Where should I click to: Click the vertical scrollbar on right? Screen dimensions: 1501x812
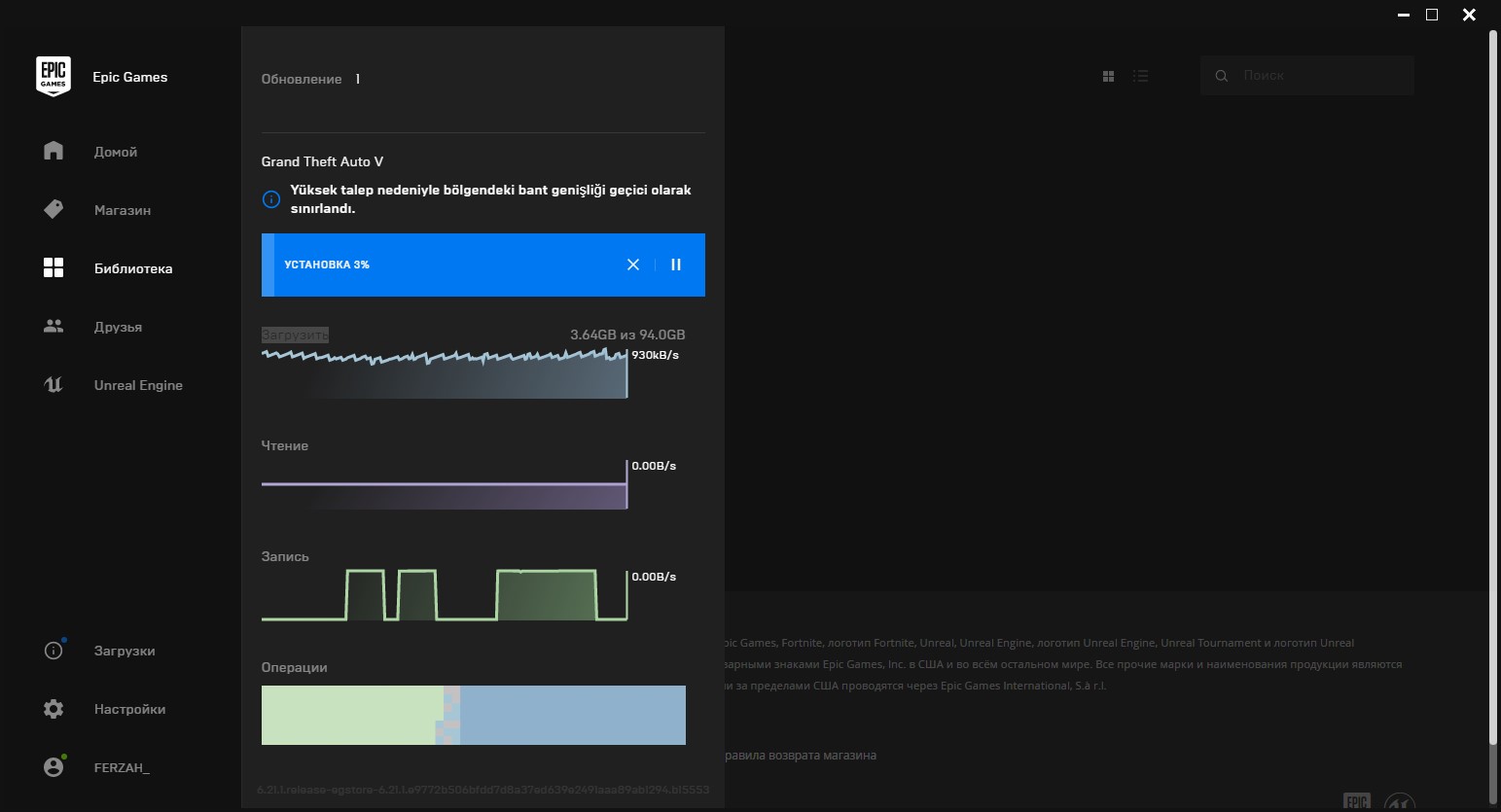(x=1493, y=389)
